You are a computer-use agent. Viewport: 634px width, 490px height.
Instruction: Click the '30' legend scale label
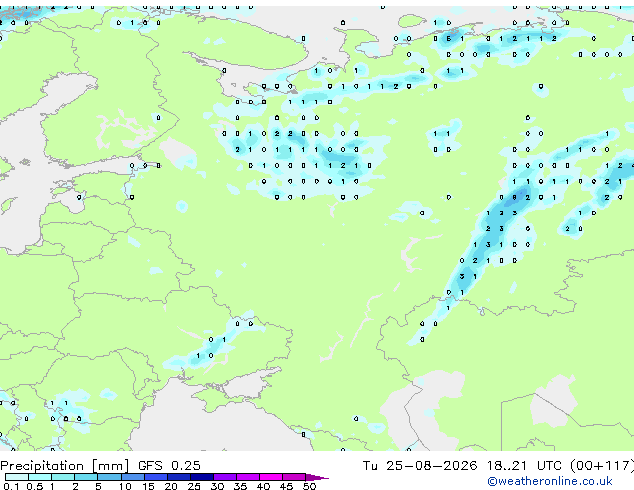(x=217, y=486)
